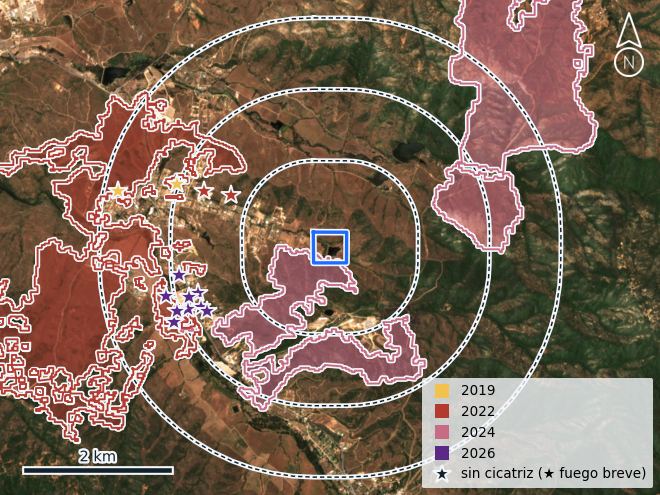
Task: Click the yellow 2019 legend swatch
Action: pyautogui.click(x=442, y=390)
